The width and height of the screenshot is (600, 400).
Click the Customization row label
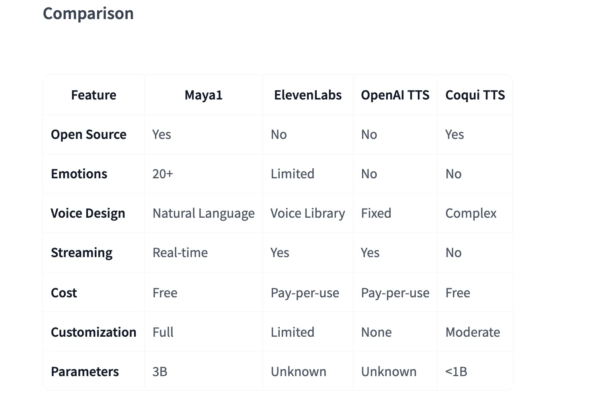click(93, 332)
